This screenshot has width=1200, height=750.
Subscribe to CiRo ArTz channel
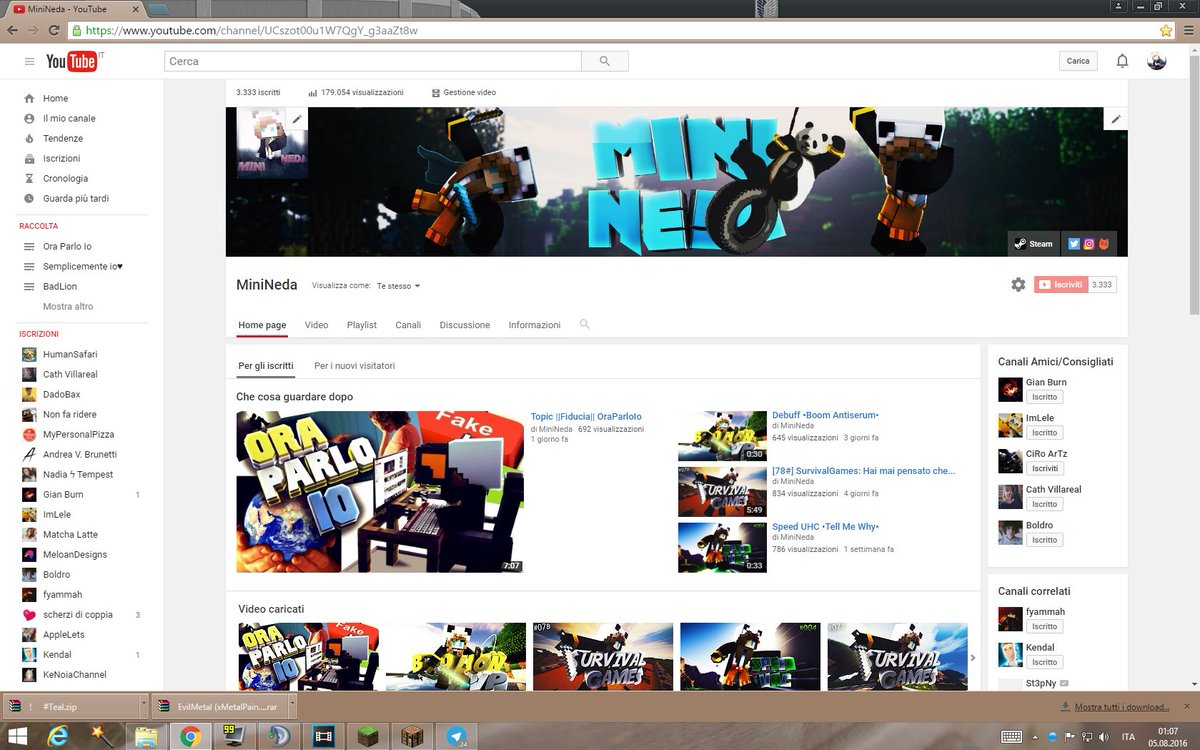coord(1045,468)
